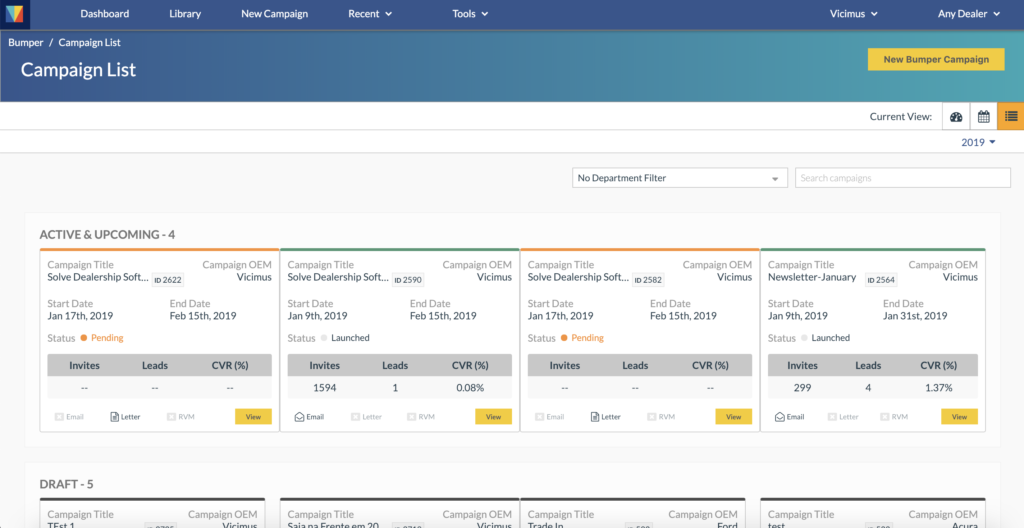Click the ID 2564 badge
Viewport: 1024px width, 528px height.
tap(881, 280)
